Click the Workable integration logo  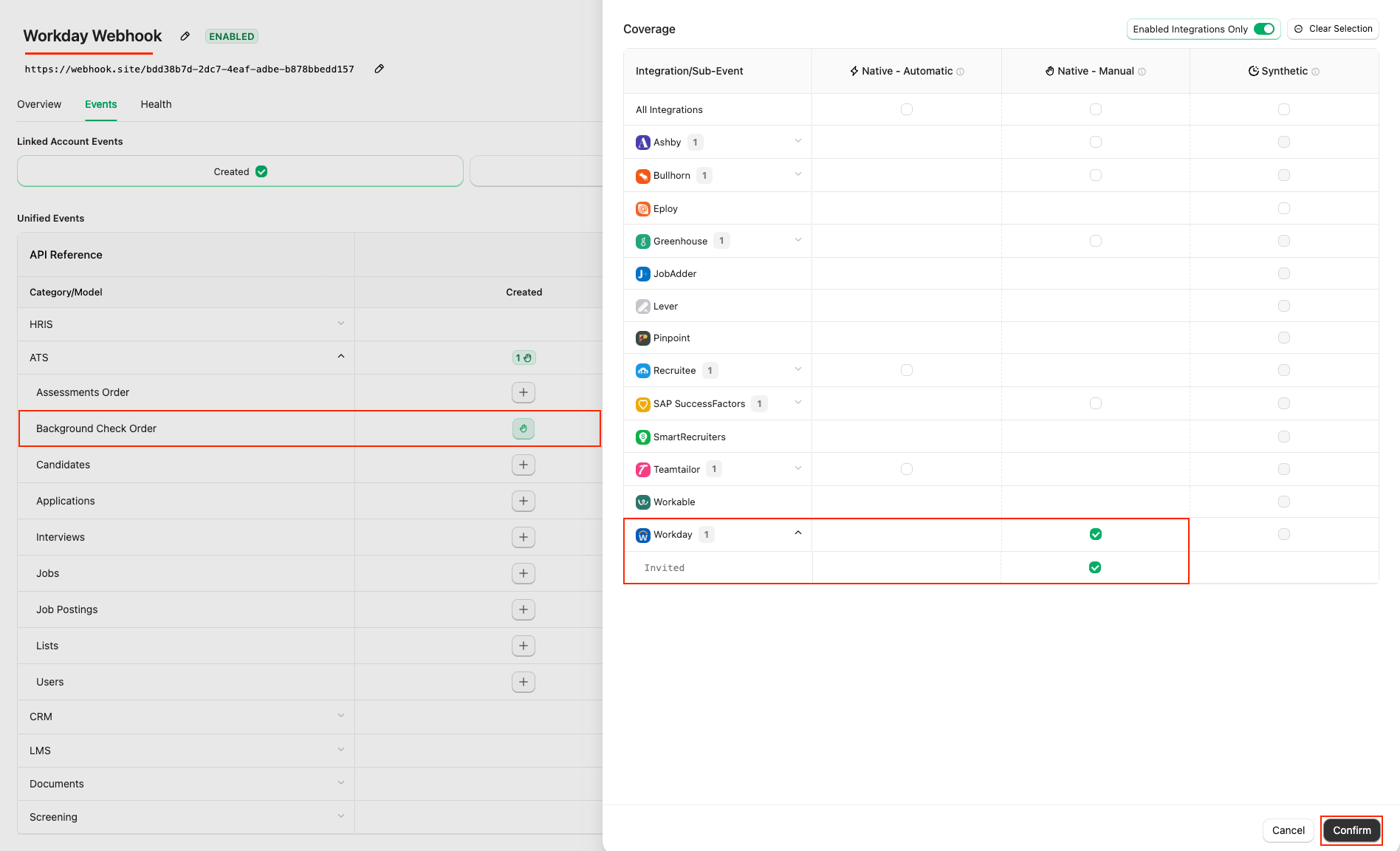click(643, 502)
